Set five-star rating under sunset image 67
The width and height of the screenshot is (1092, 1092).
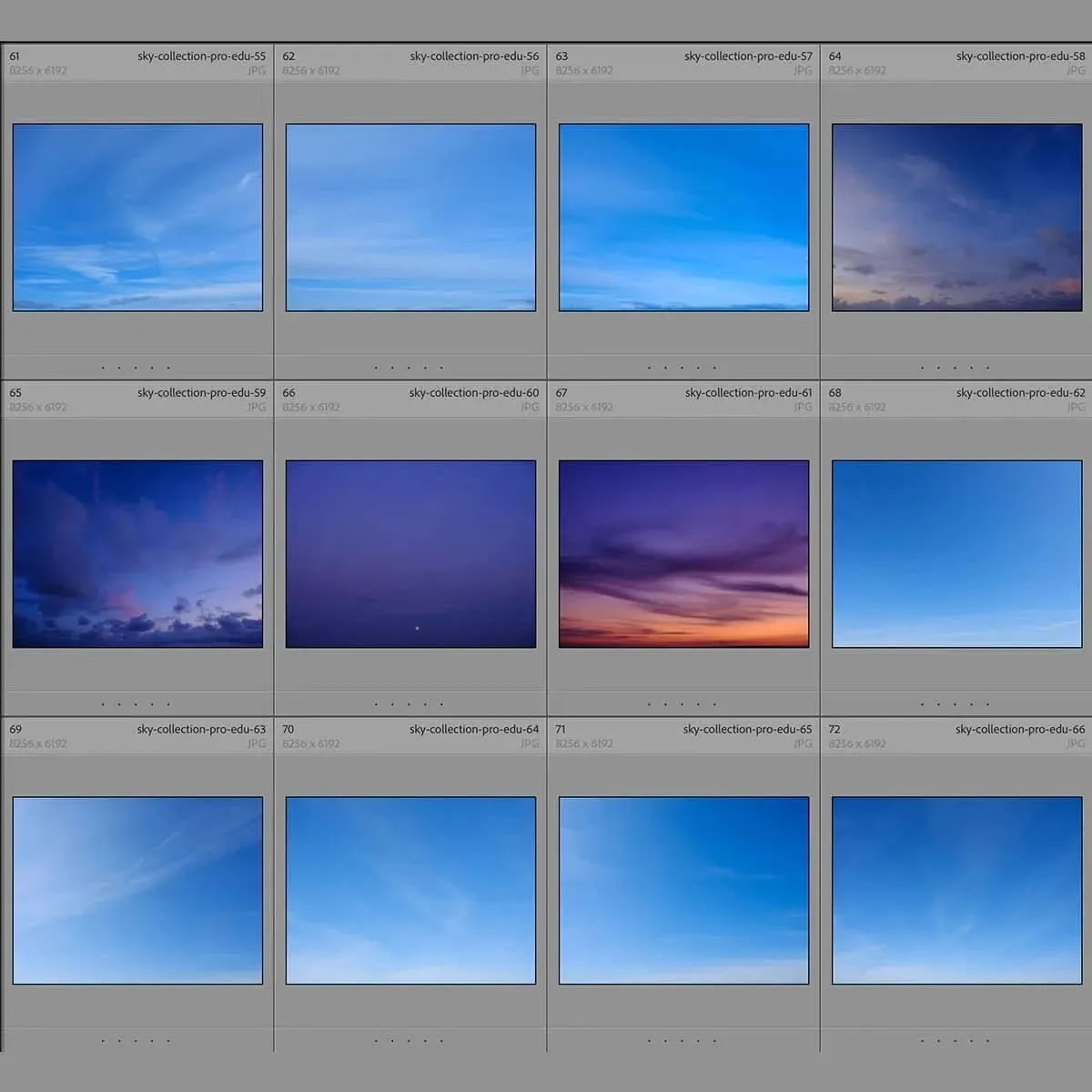click(715, 703)
